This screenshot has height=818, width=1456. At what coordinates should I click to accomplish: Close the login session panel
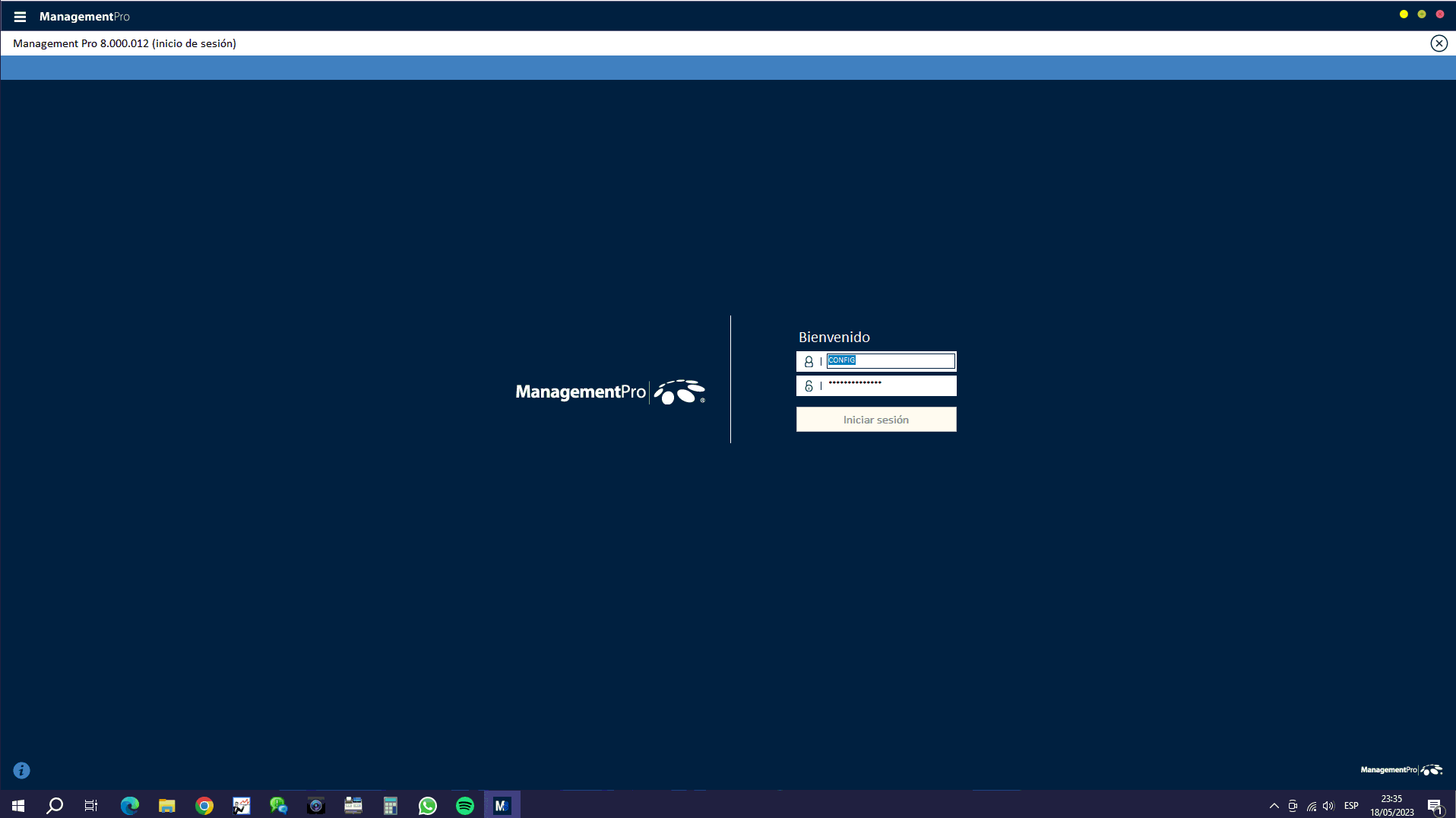click(1439, 43)
